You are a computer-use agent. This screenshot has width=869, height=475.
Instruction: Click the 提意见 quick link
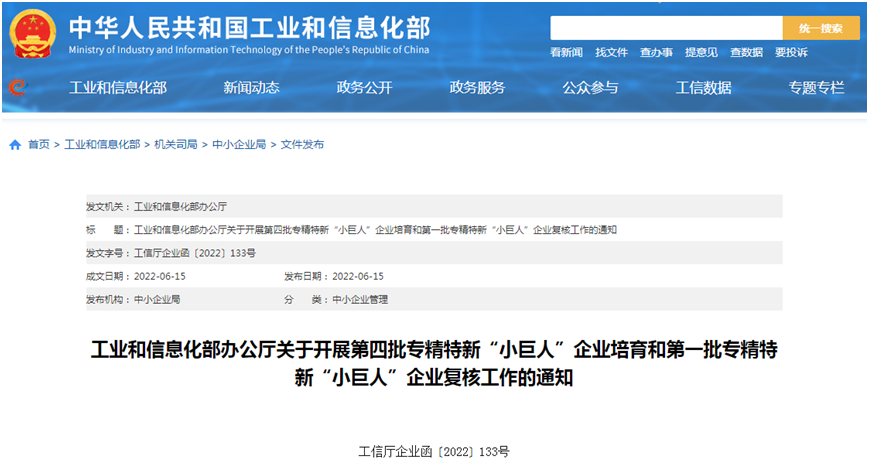(701, 52)
